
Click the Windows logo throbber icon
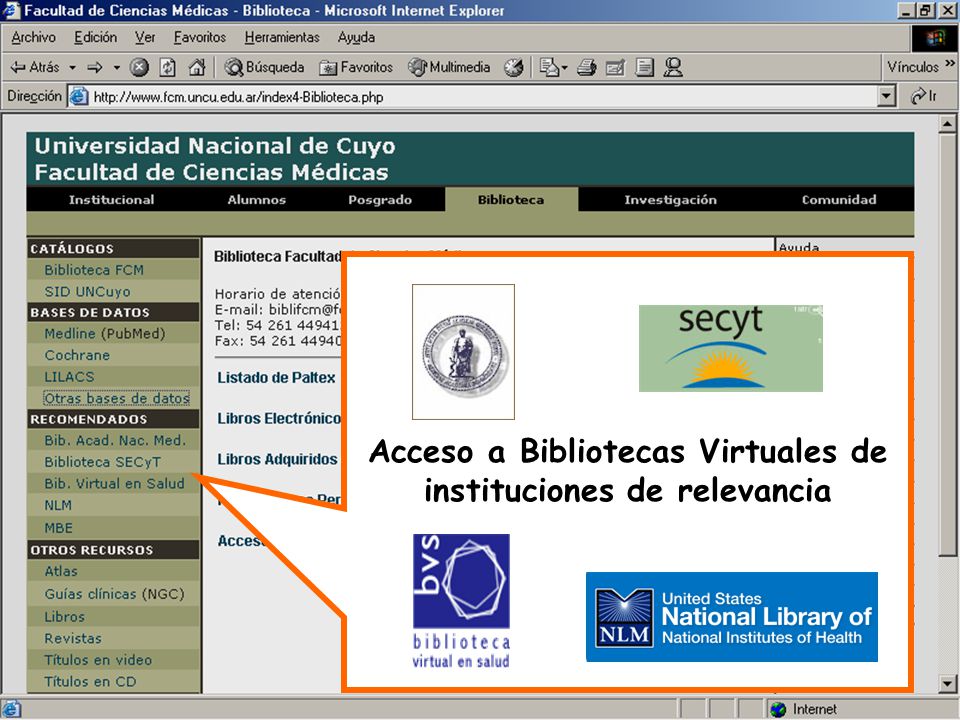[934, 38]
